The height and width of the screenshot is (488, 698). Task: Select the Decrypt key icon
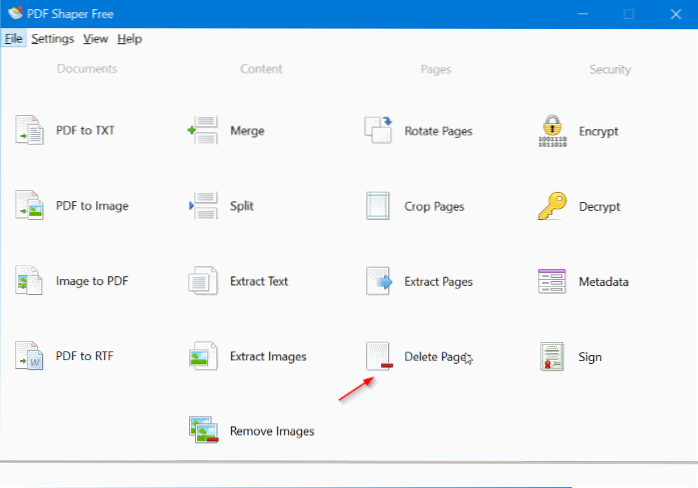[552, 206]
